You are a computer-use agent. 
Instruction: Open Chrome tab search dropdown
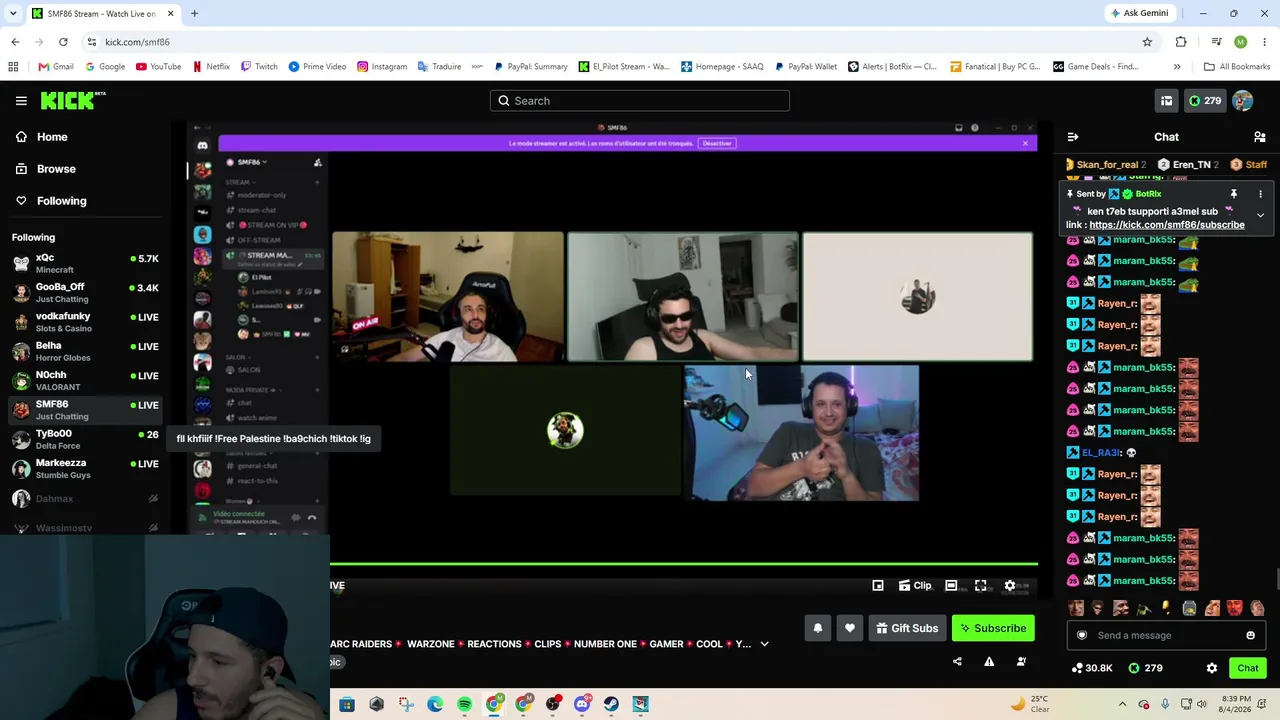click(13, 13)
